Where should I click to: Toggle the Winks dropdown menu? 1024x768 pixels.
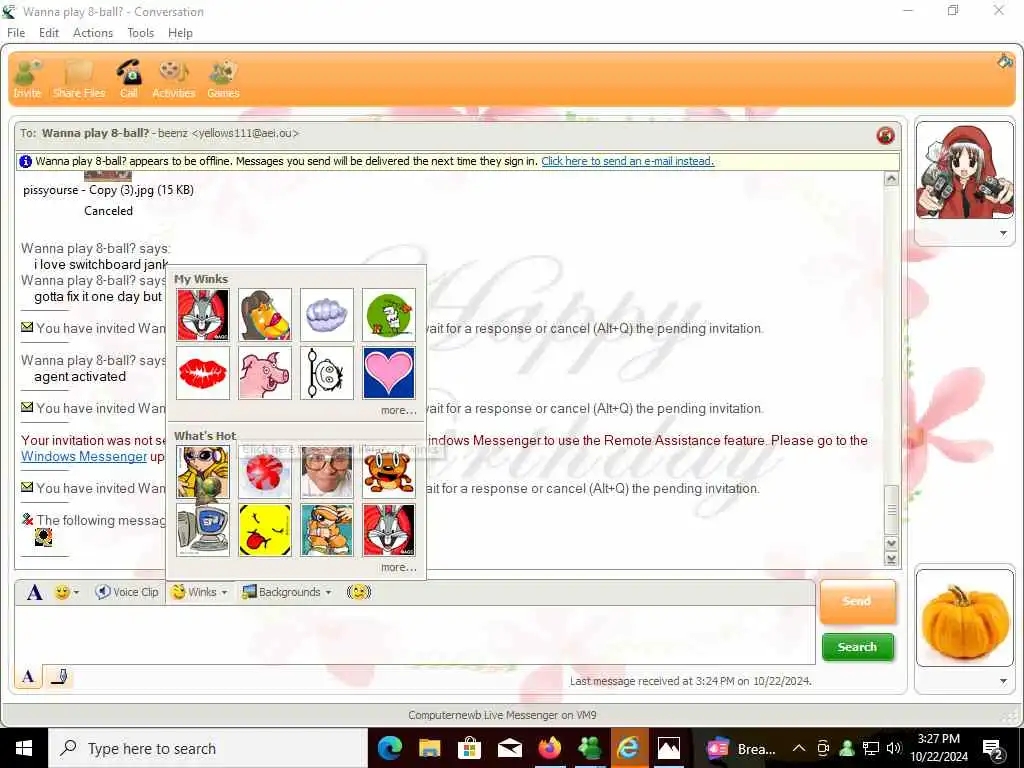coord(199,592)
